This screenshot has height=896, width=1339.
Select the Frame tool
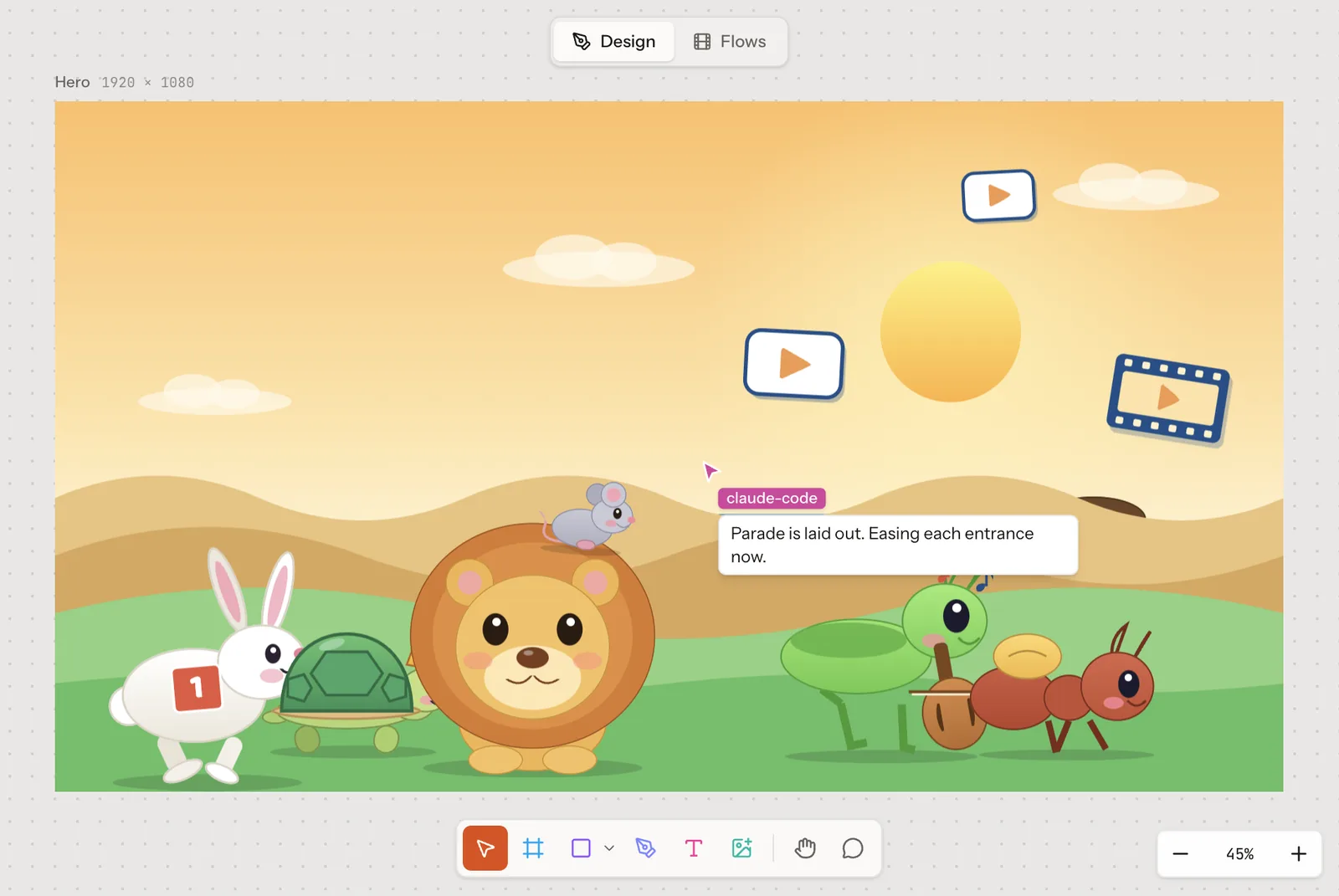[x=533, y=848]
